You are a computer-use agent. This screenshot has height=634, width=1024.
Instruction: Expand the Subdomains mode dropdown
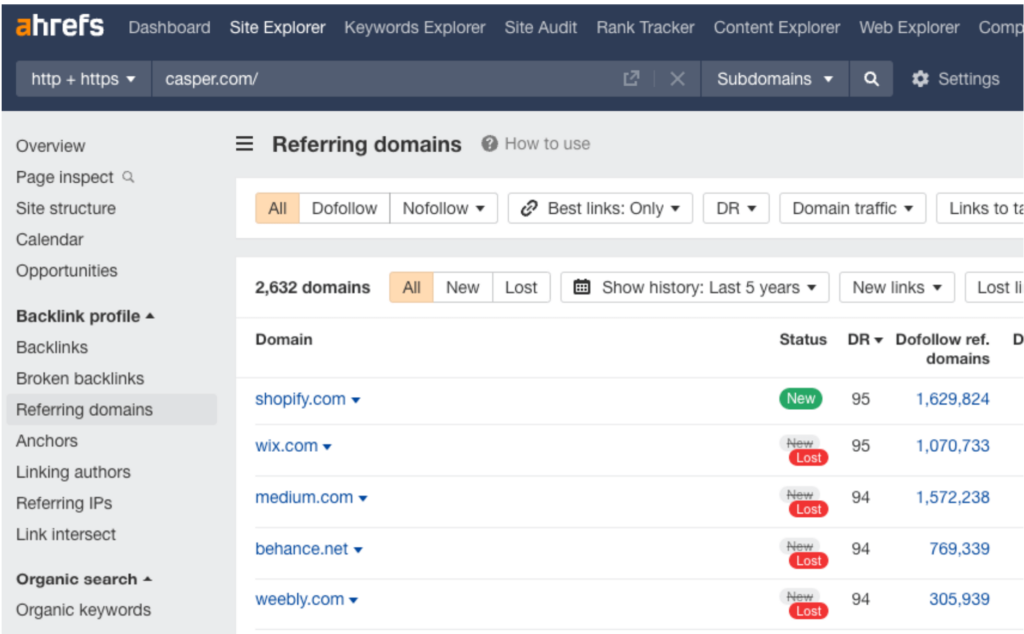coord(775,79)
